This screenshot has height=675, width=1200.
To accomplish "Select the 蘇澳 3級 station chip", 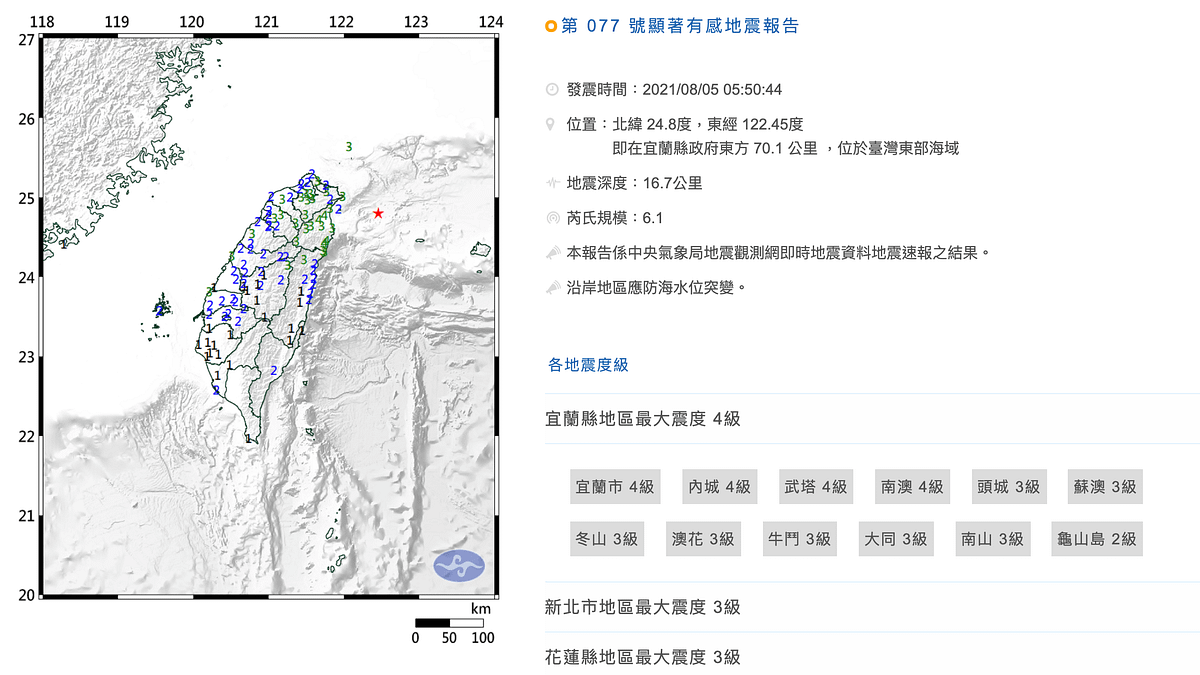I will point(1104,486).
